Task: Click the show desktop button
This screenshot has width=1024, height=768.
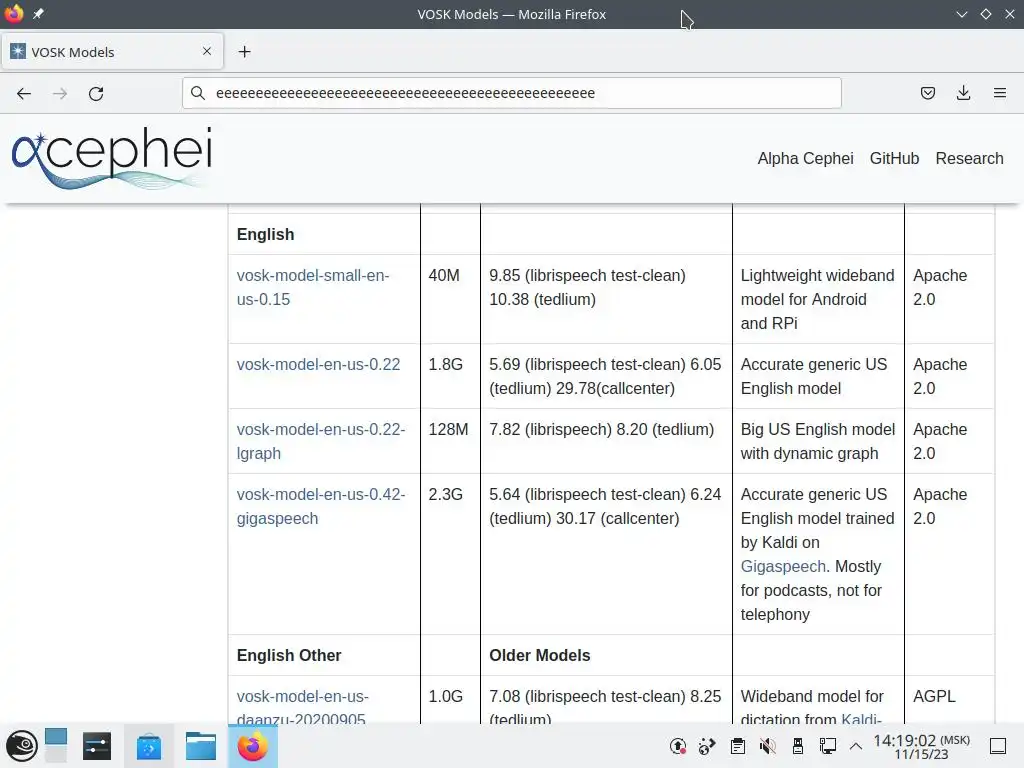Action: coord(998,746)
